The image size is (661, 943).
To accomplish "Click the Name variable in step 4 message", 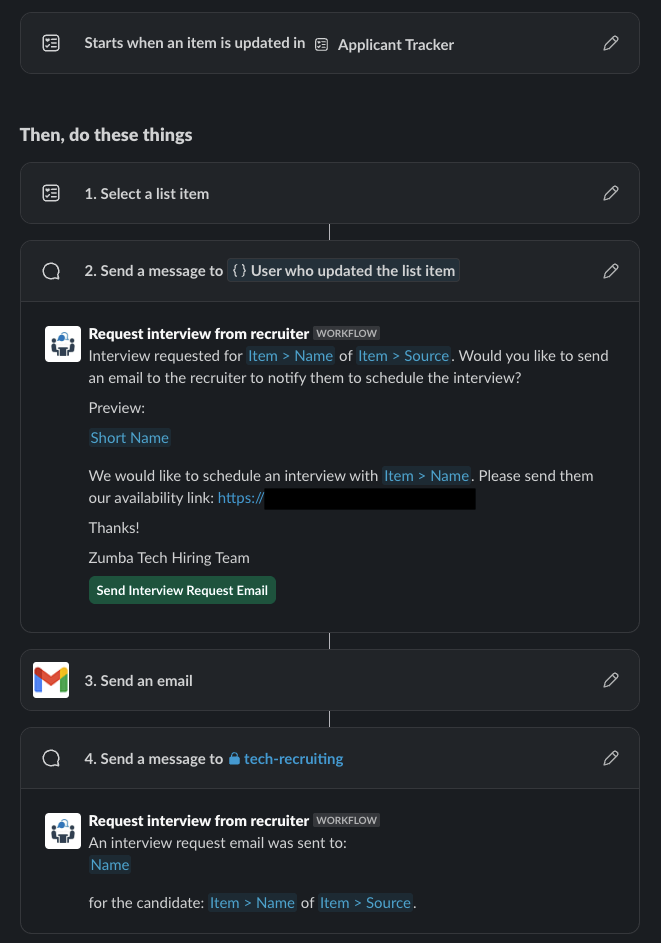I will (x=110, y=865).
